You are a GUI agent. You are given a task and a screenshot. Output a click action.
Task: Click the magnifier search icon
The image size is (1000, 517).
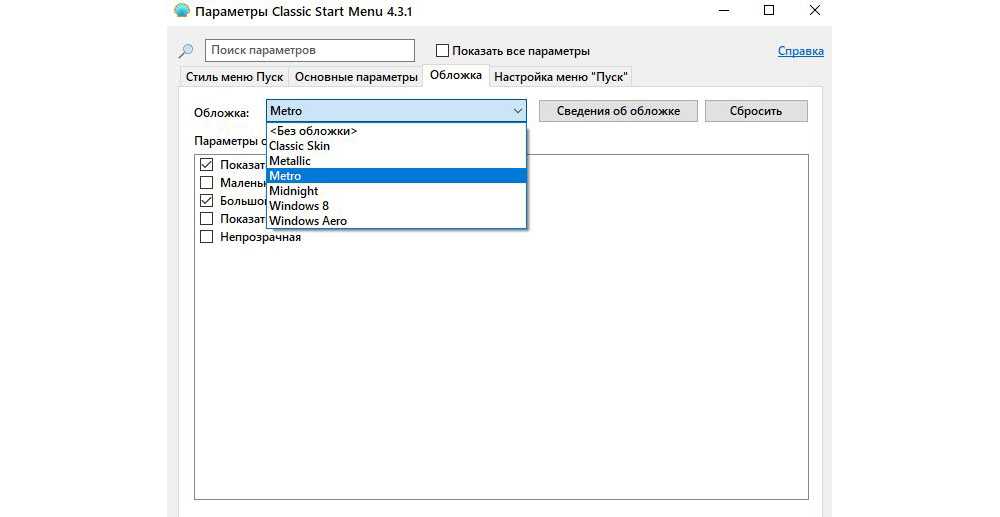click(x=185, y=51)
